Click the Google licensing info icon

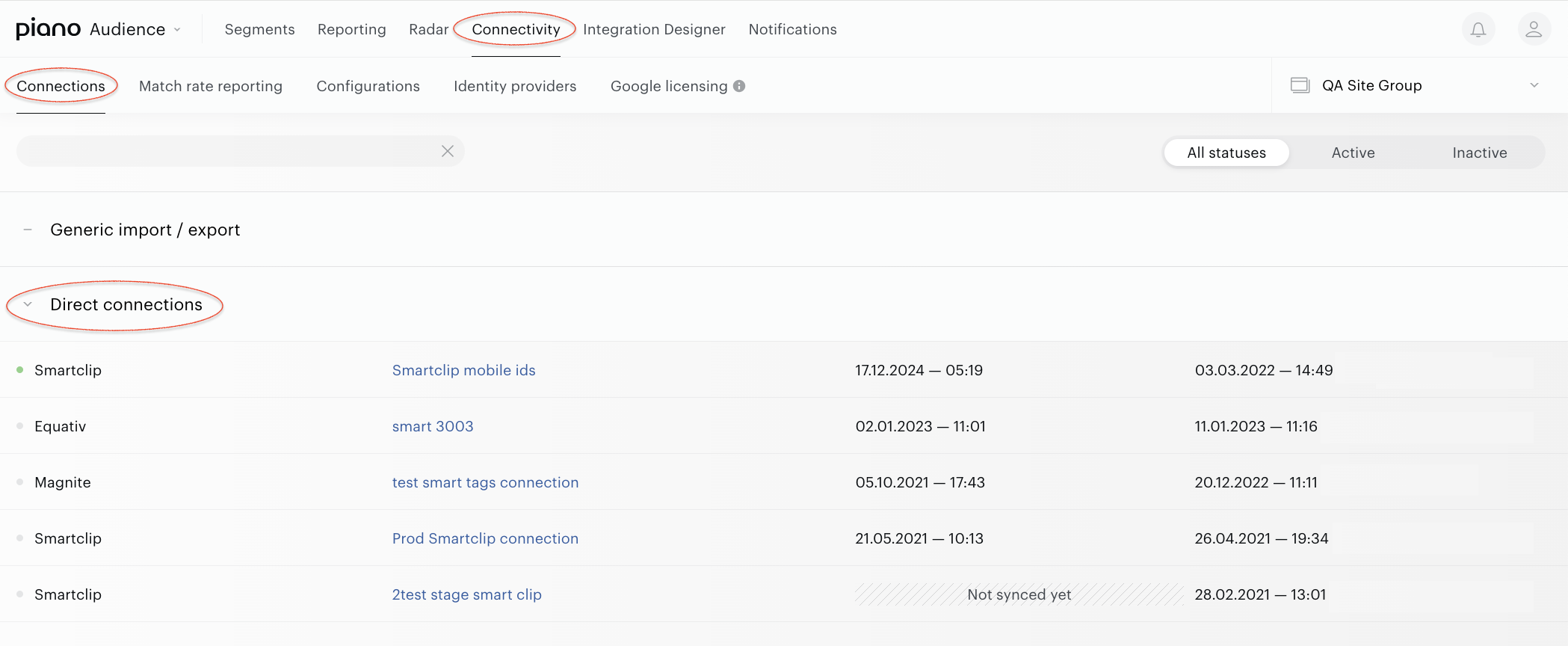click(x=739, y=86)
